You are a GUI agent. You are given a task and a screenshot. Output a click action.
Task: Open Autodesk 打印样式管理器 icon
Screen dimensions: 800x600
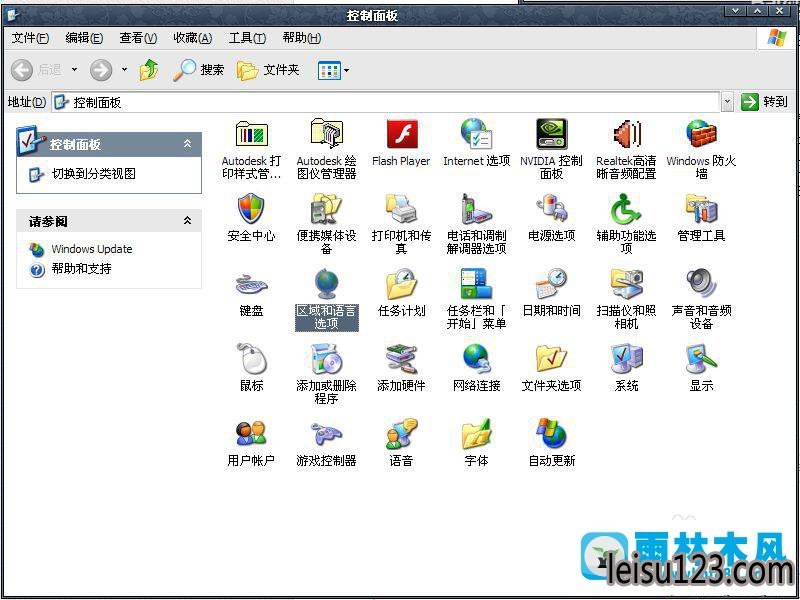click(x=252, y=135)
